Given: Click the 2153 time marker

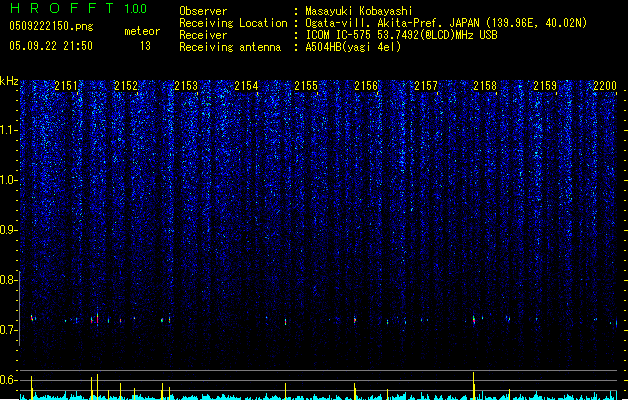Looking at the screenshot, I should coord(186,85).
